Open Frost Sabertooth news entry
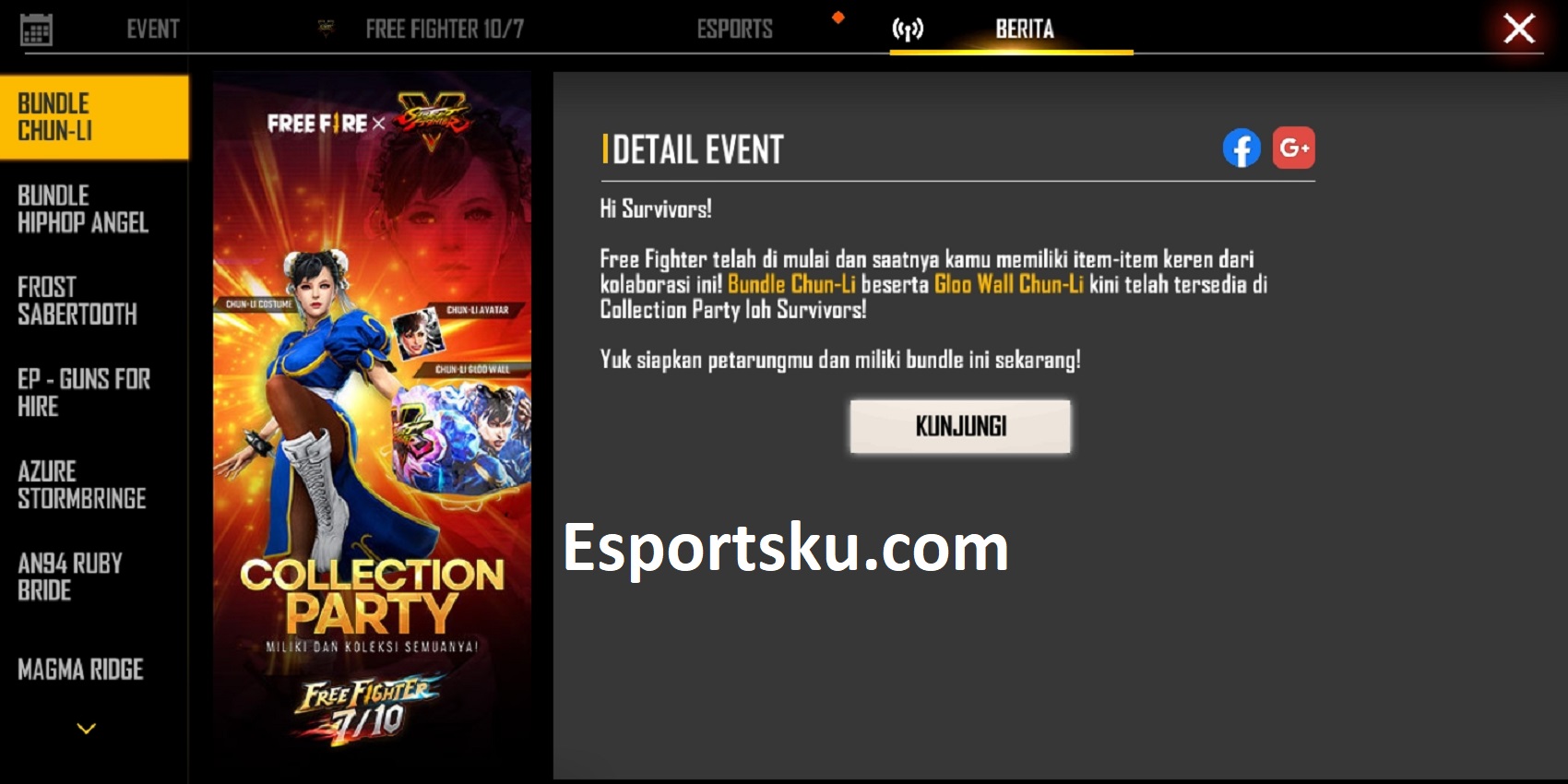Viewport: 1568px width, 784px height. click(94, 301)
